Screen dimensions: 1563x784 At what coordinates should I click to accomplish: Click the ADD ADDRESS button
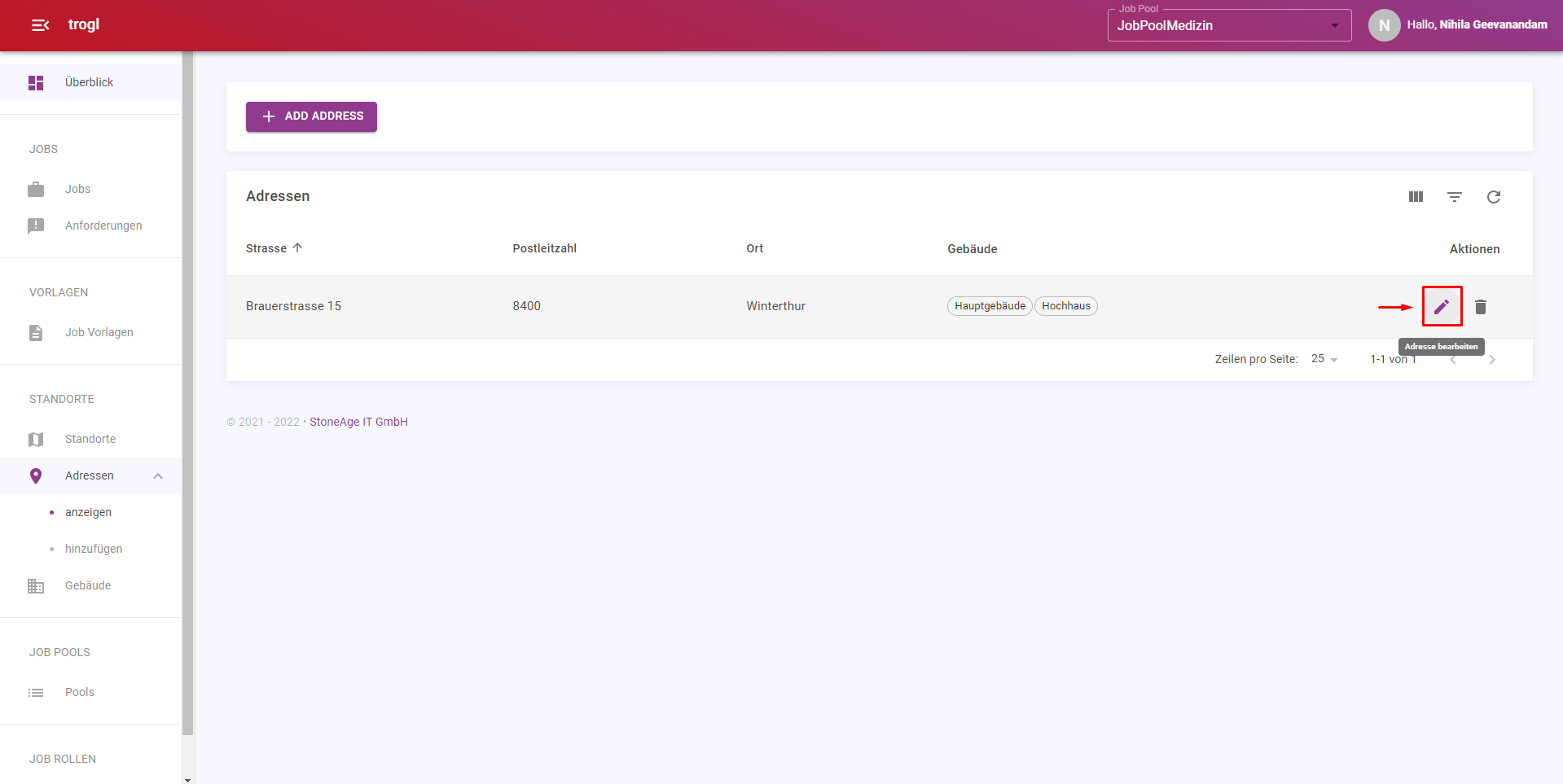coord(311,116)
